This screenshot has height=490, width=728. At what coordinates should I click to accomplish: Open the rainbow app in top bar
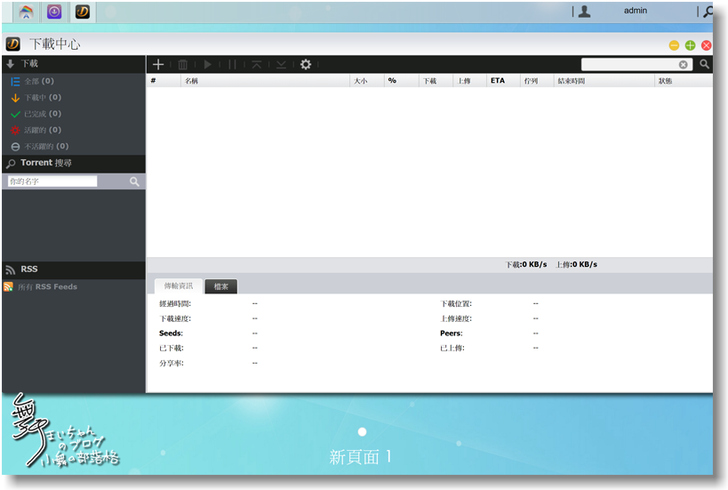(x=26, y=12)
